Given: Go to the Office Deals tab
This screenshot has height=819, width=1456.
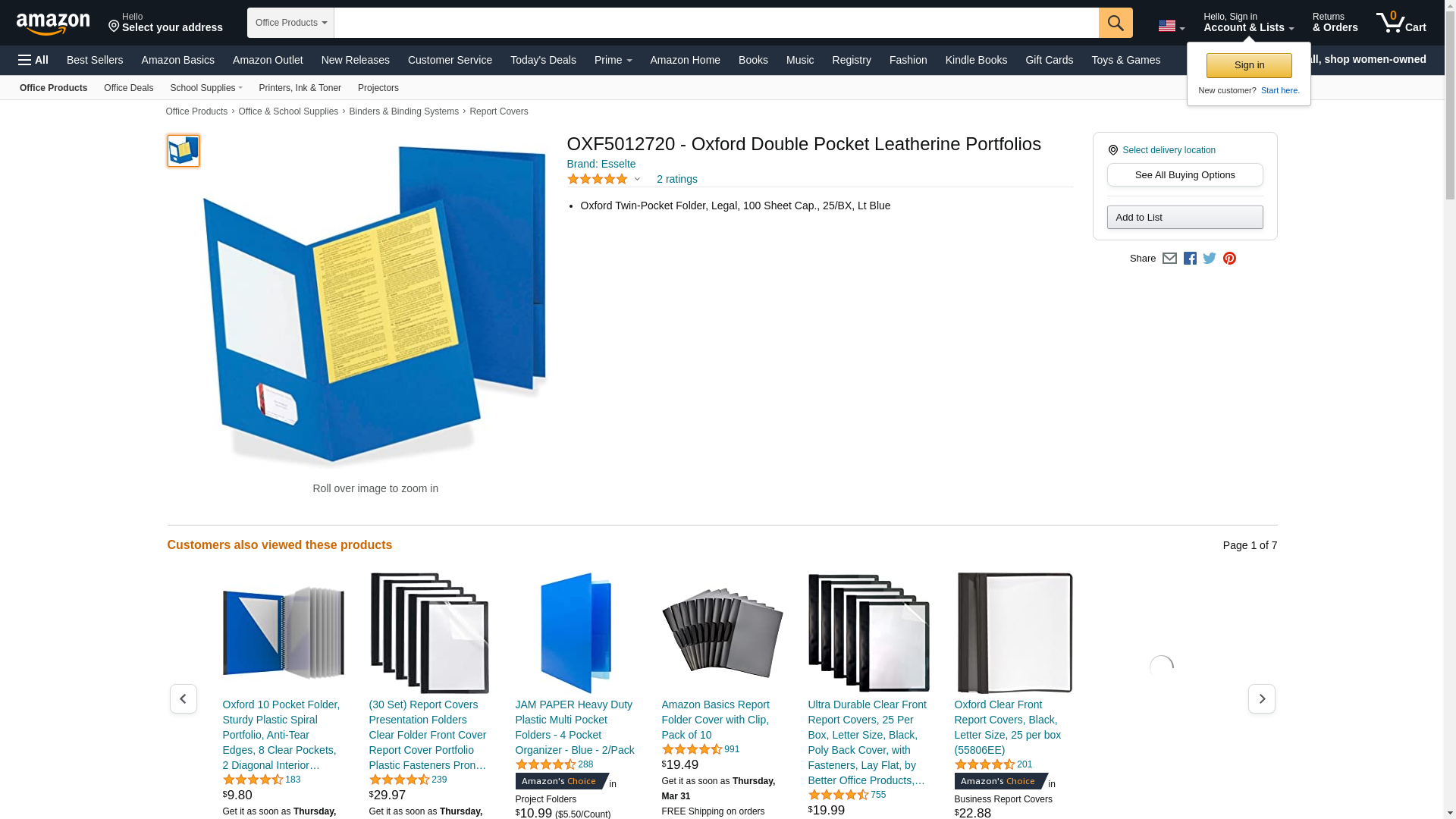Looking at the screenshot, I should coord(128,88).
